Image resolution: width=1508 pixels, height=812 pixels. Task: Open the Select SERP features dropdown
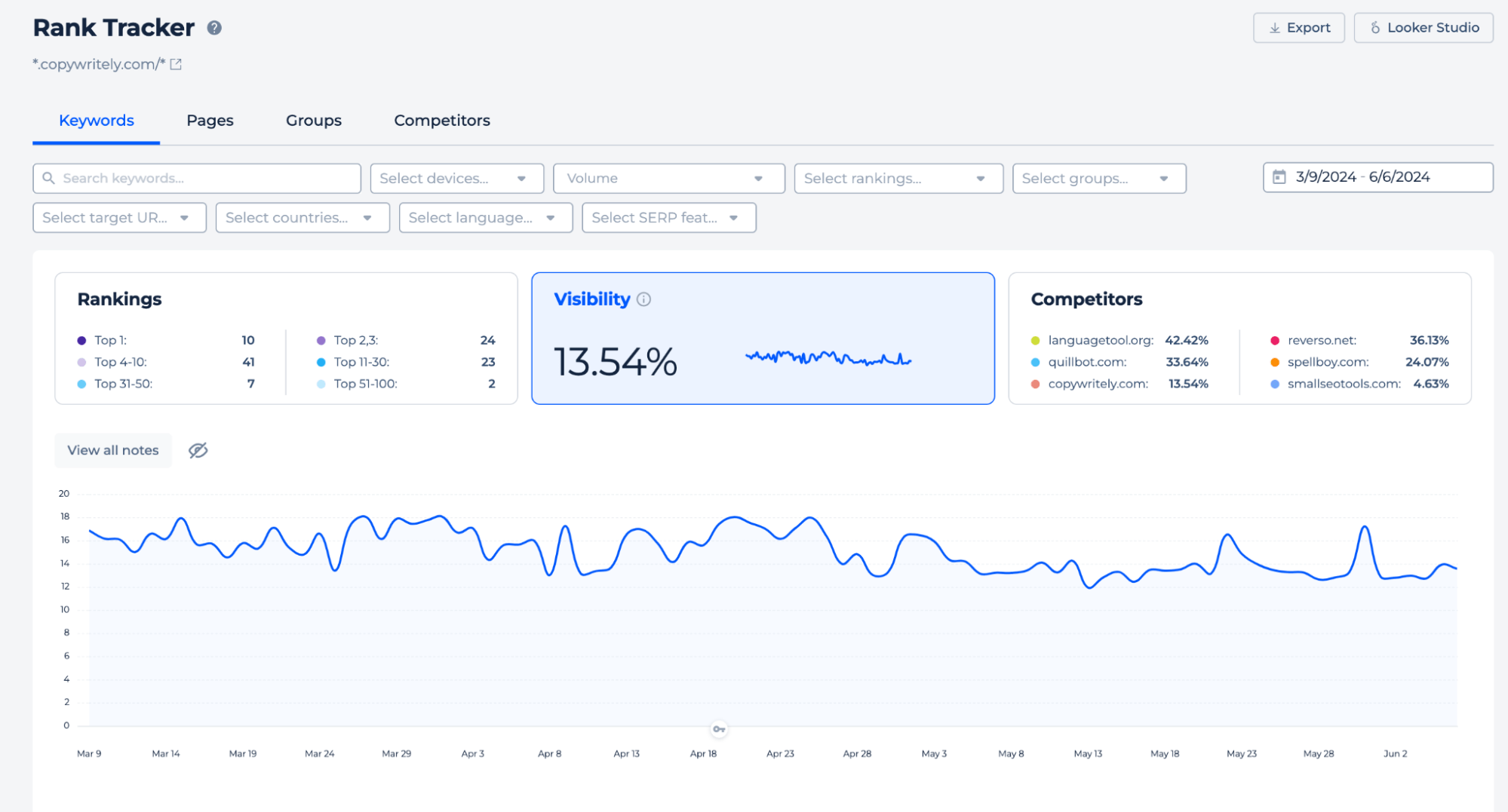[x=669, y=218]
